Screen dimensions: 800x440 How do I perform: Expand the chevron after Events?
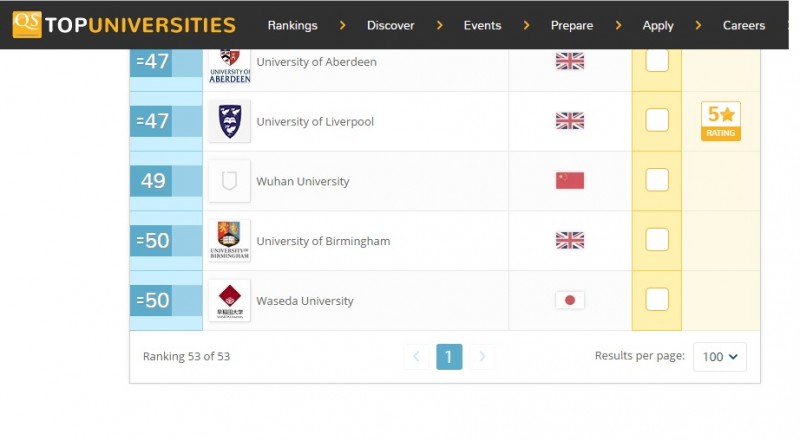527,25
